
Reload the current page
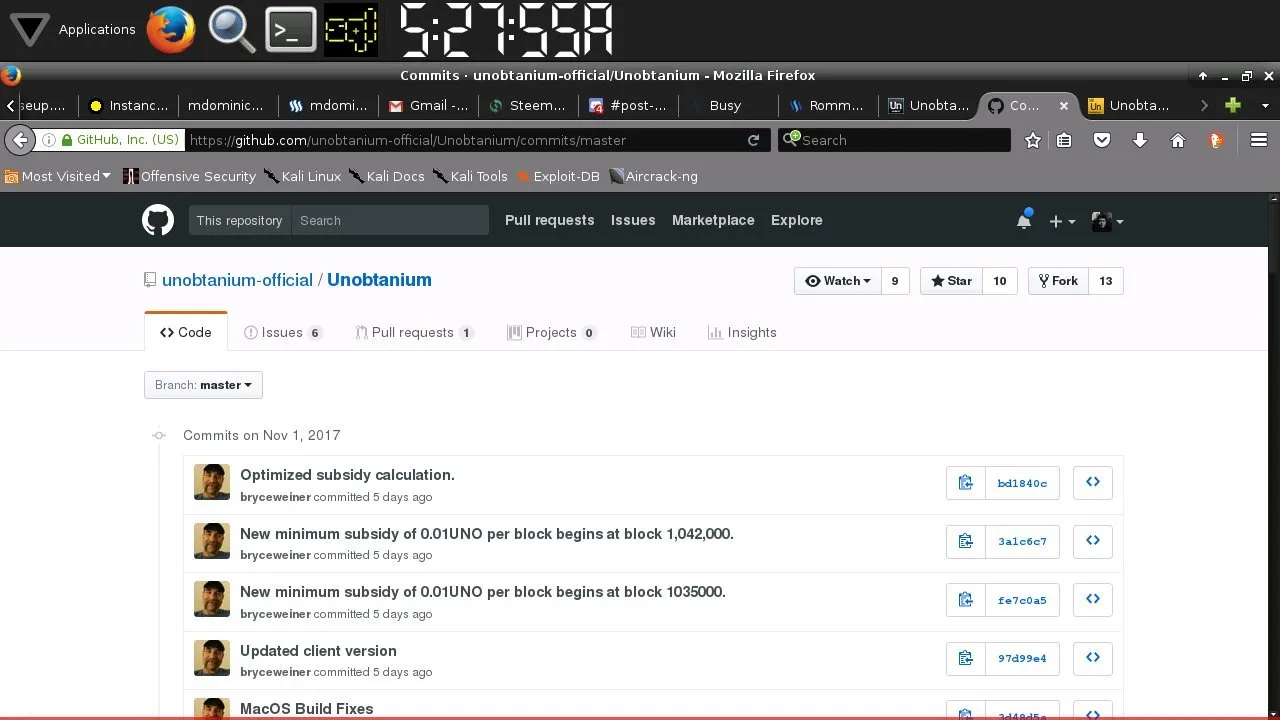tap(754, 140)
